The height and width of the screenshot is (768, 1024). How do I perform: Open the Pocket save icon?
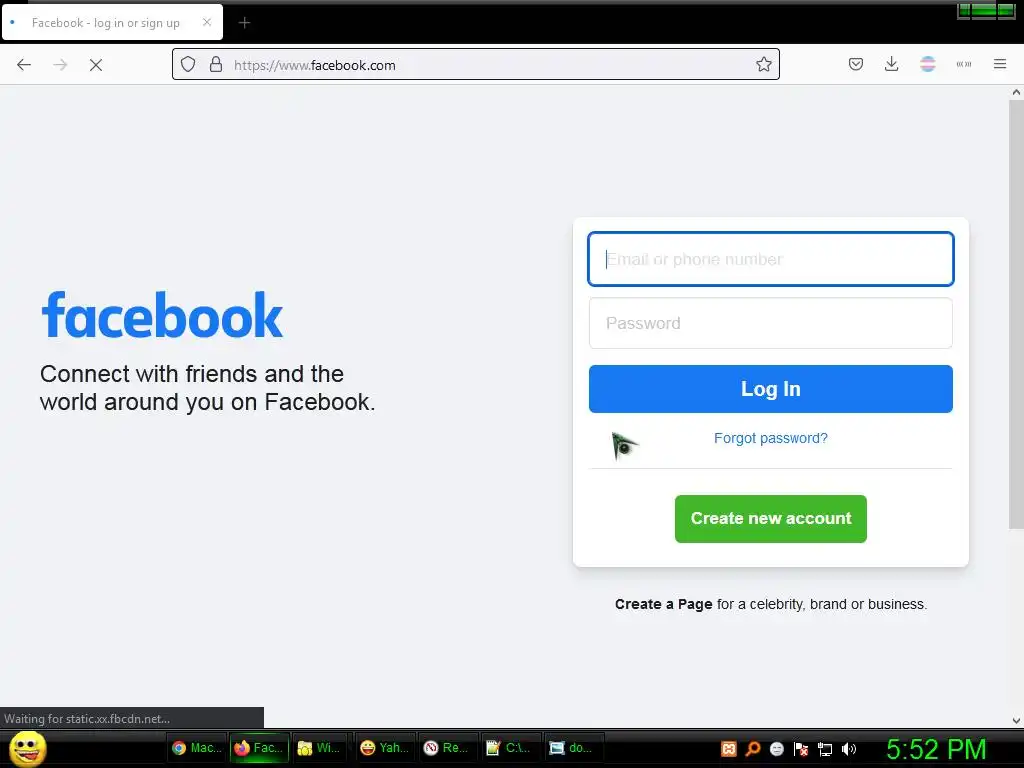(856, 64)
